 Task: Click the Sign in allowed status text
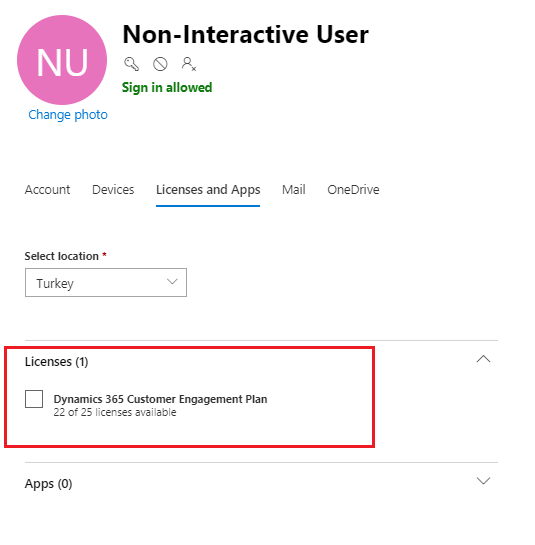click(x=167, y=87)
